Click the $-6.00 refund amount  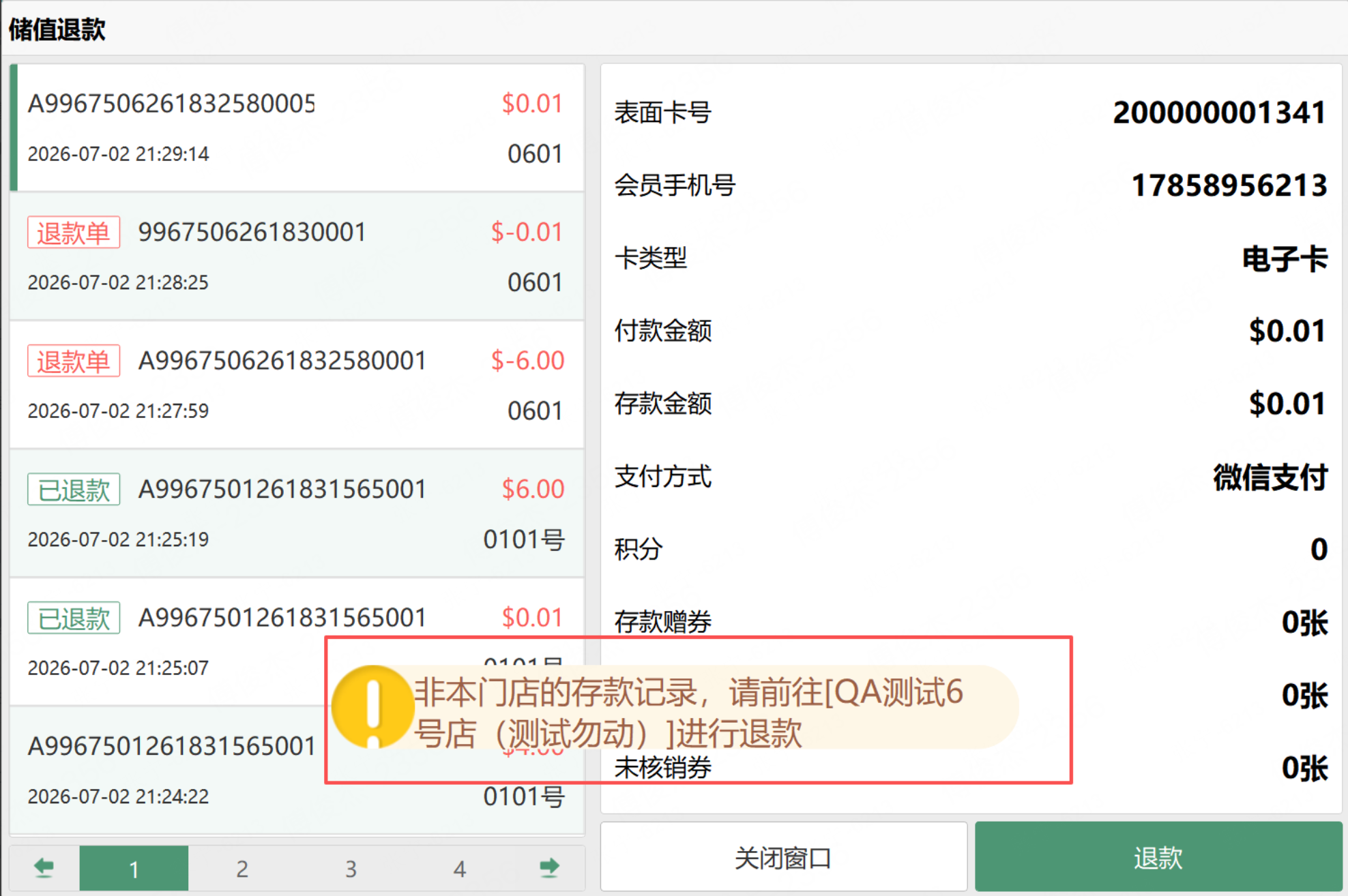pos(527,360)
